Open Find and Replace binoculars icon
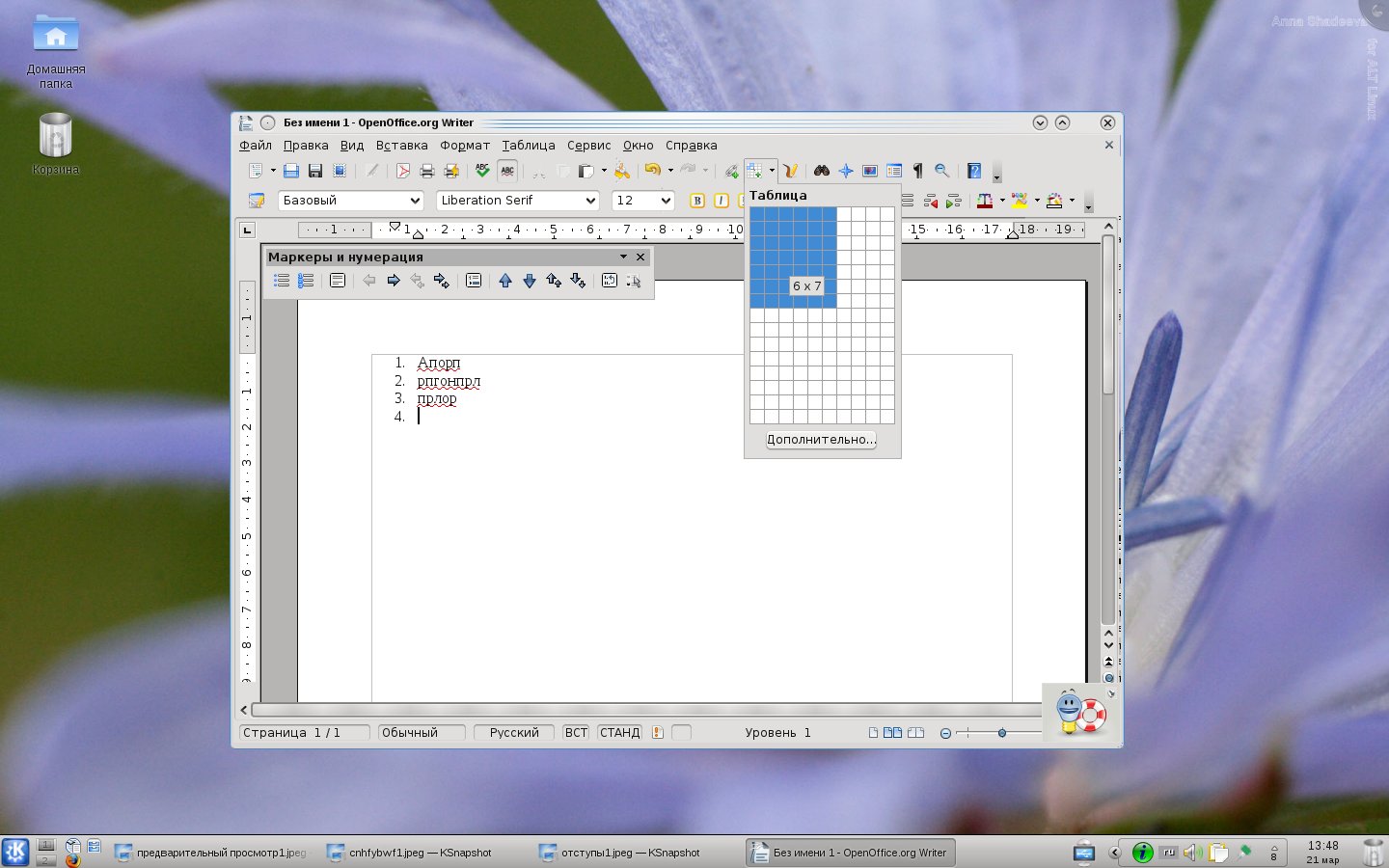1389x868 pixels. click(821, 171)
